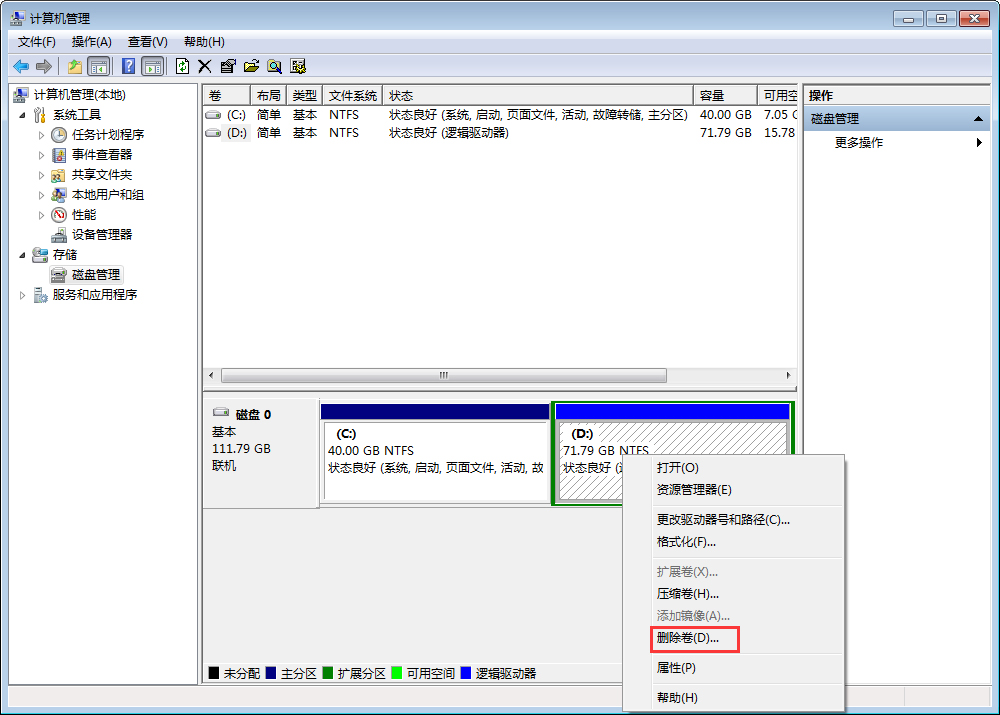Click the Delete (X) toolbar icon
The image size is (1000, 715).
pos(203,66)
